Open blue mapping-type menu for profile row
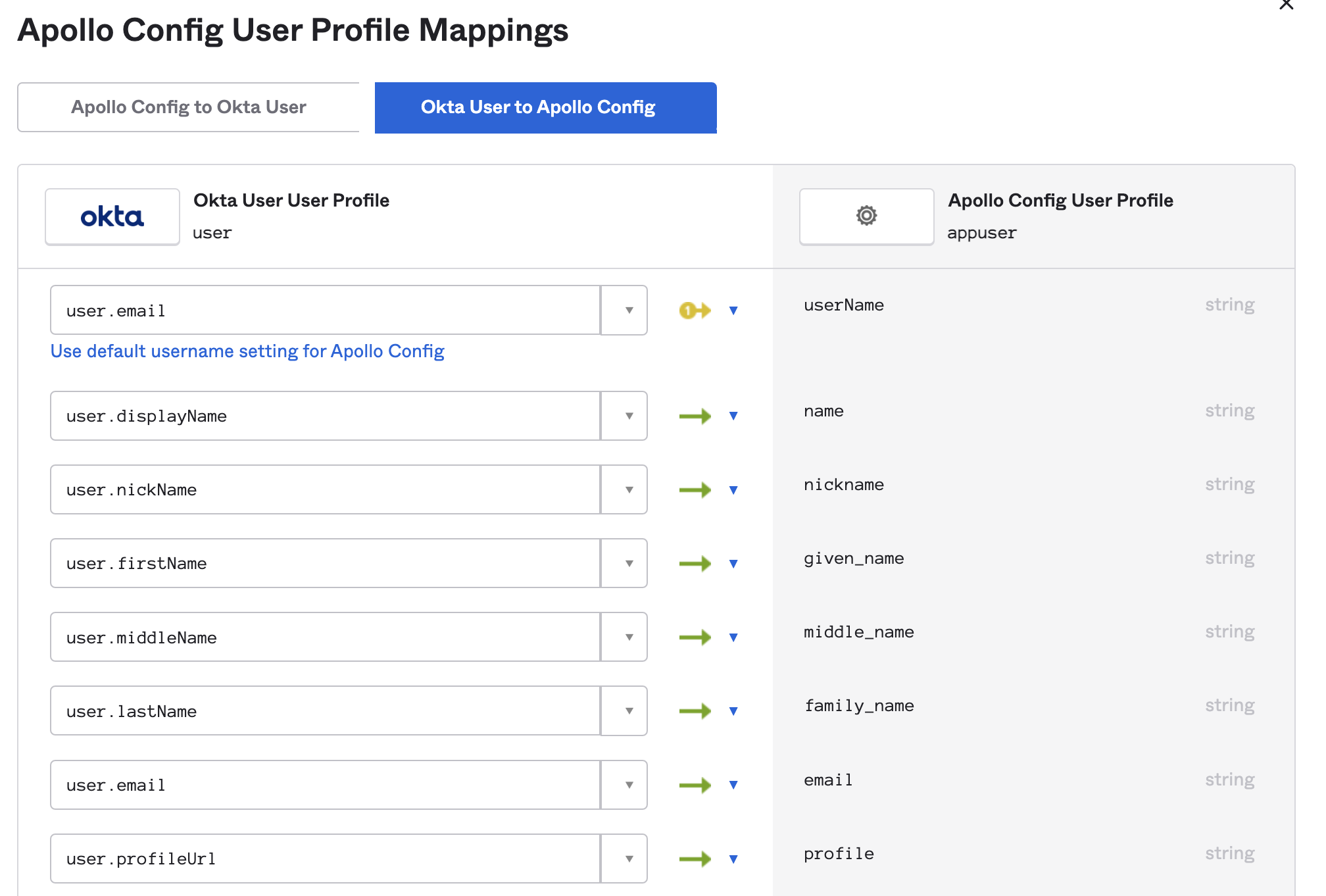The image size is (1326, 896). [733, 859]
